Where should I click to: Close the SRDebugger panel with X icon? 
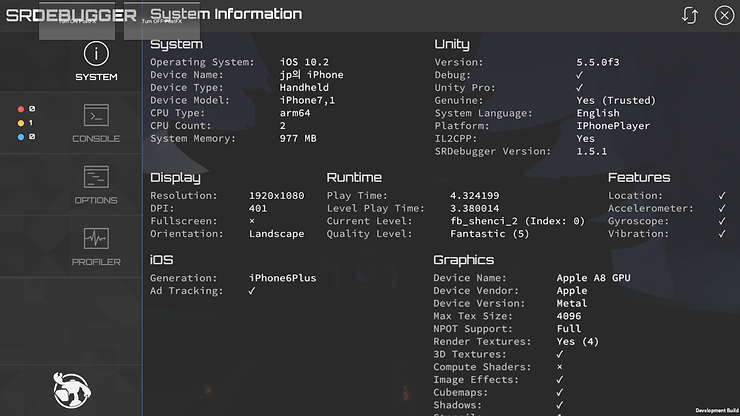[x=724, y=15]
